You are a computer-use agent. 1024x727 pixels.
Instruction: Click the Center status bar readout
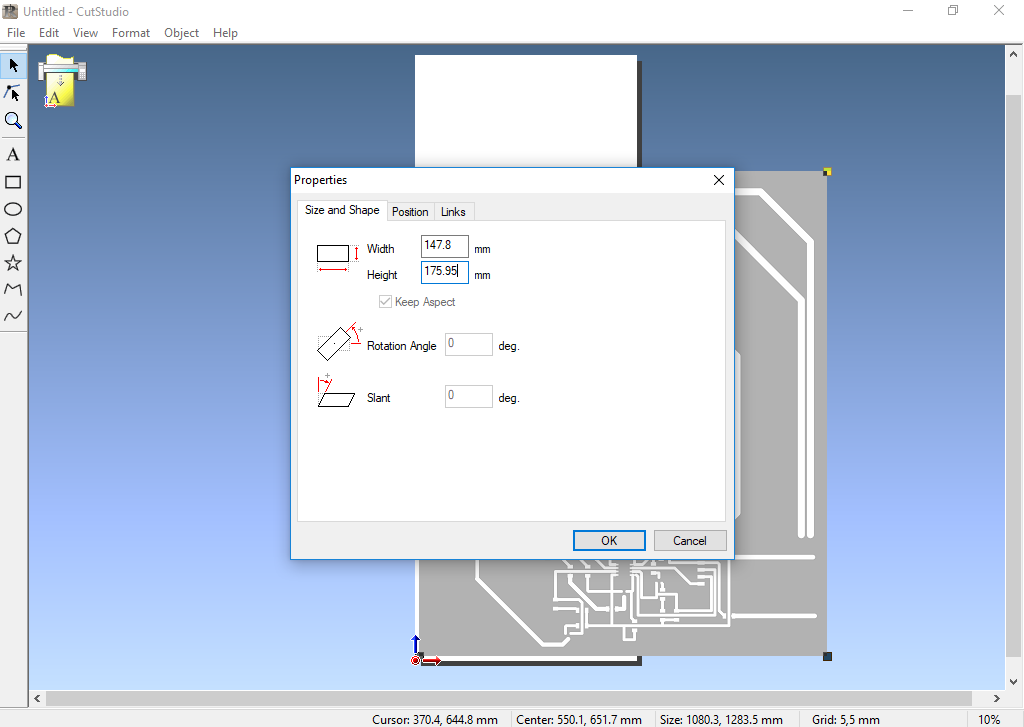coord(579,719)
